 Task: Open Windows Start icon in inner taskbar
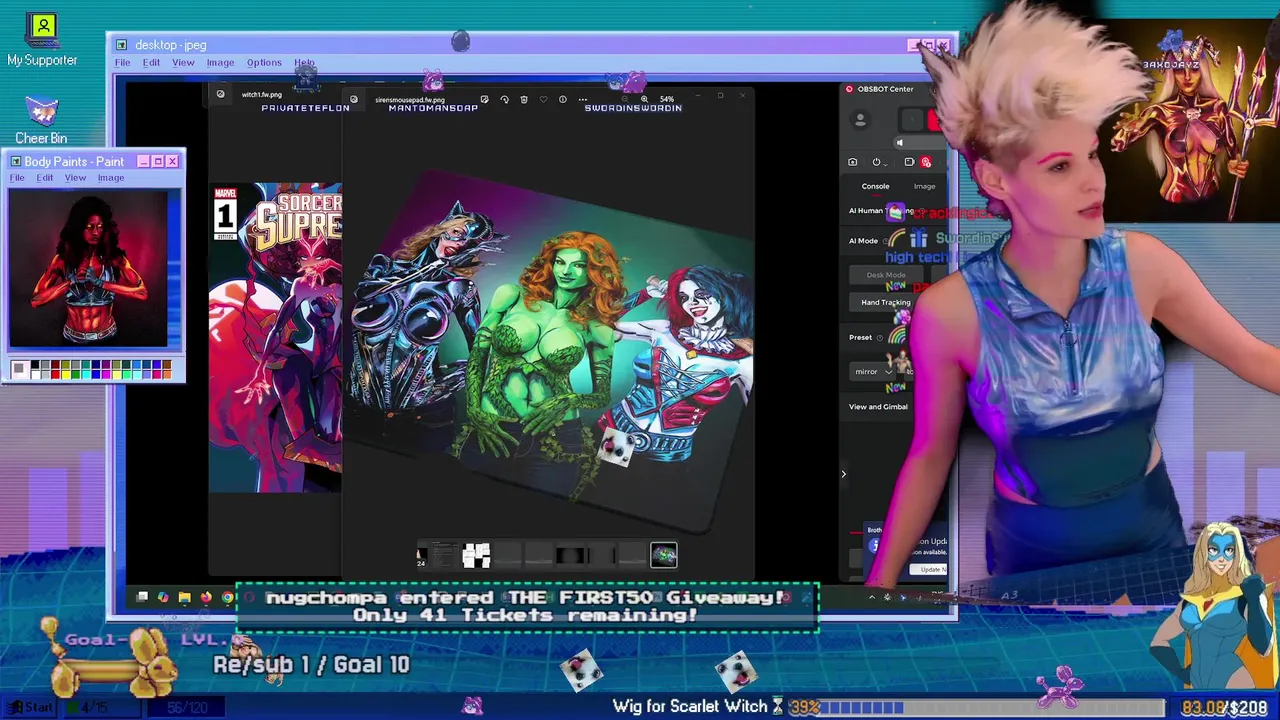pos(142,597)
